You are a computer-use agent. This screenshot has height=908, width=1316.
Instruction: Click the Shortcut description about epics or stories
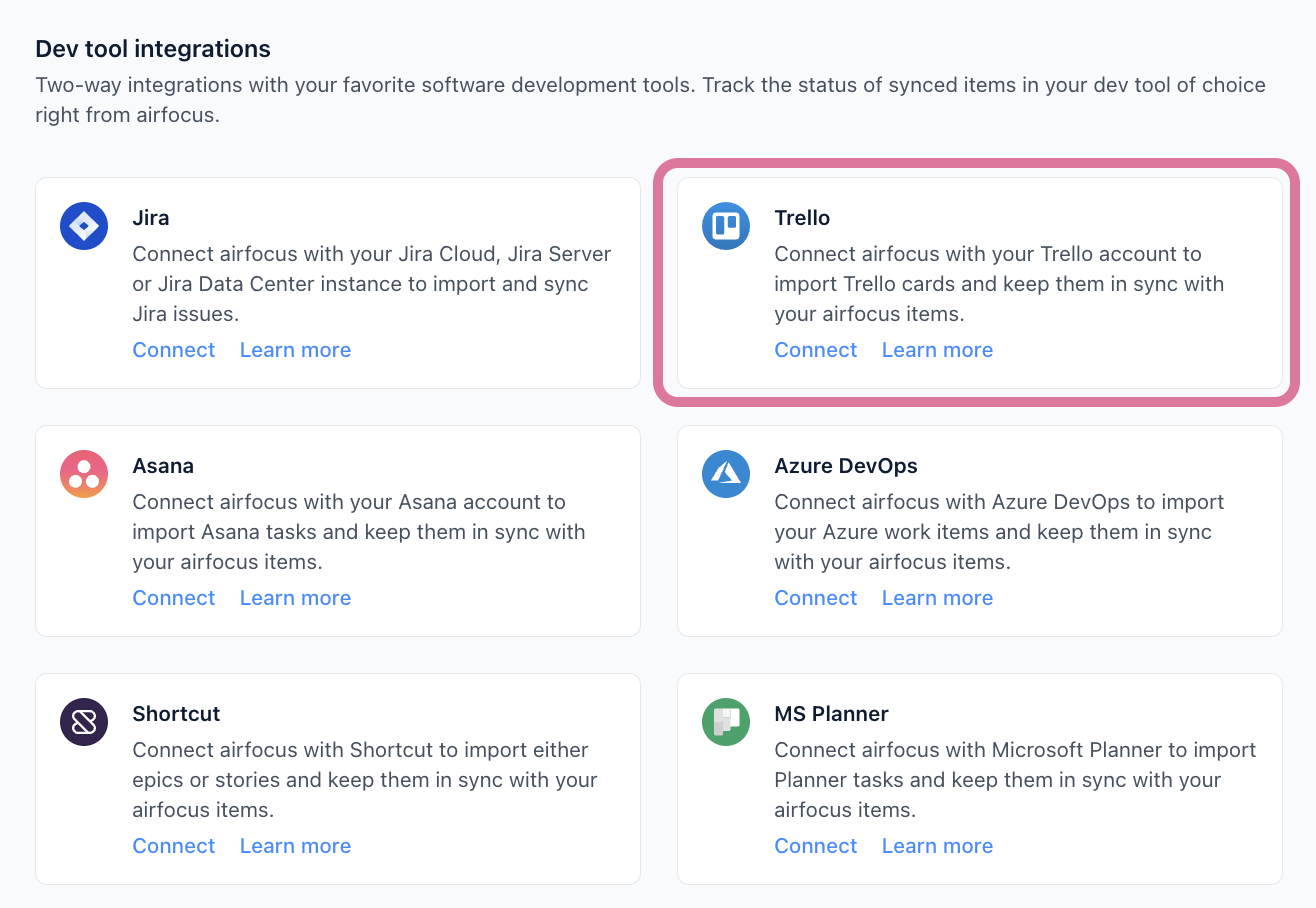point(365,780)
